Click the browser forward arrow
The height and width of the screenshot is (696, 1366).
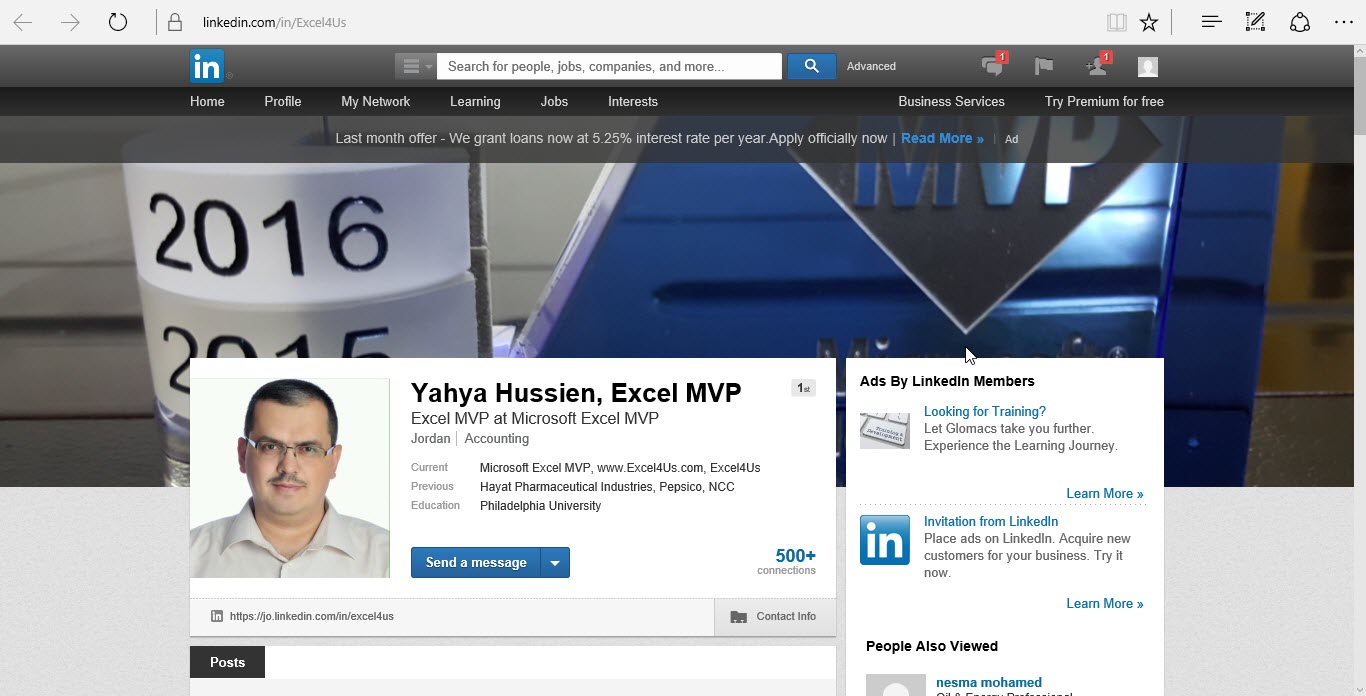(x=70, y=22)
